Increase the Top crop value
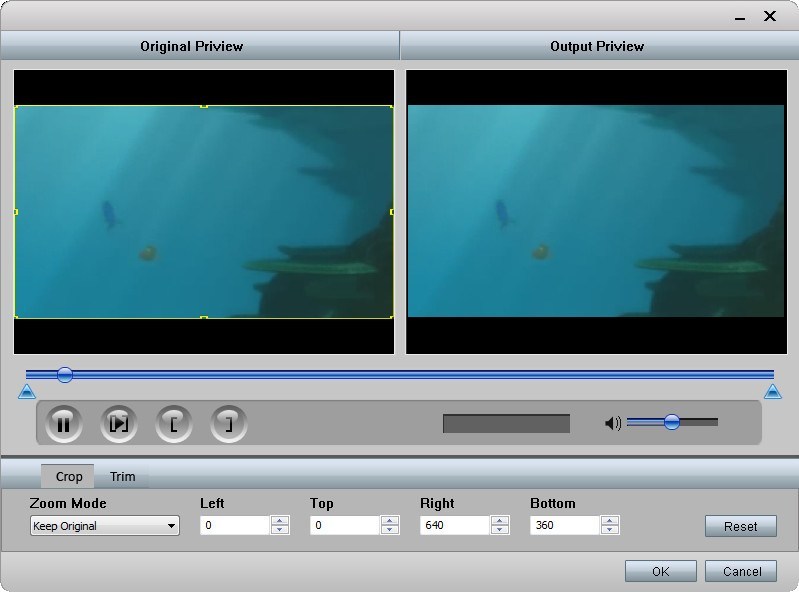This screenshot has height=592, width=799. pyautogui.click(x=390, y=521)
